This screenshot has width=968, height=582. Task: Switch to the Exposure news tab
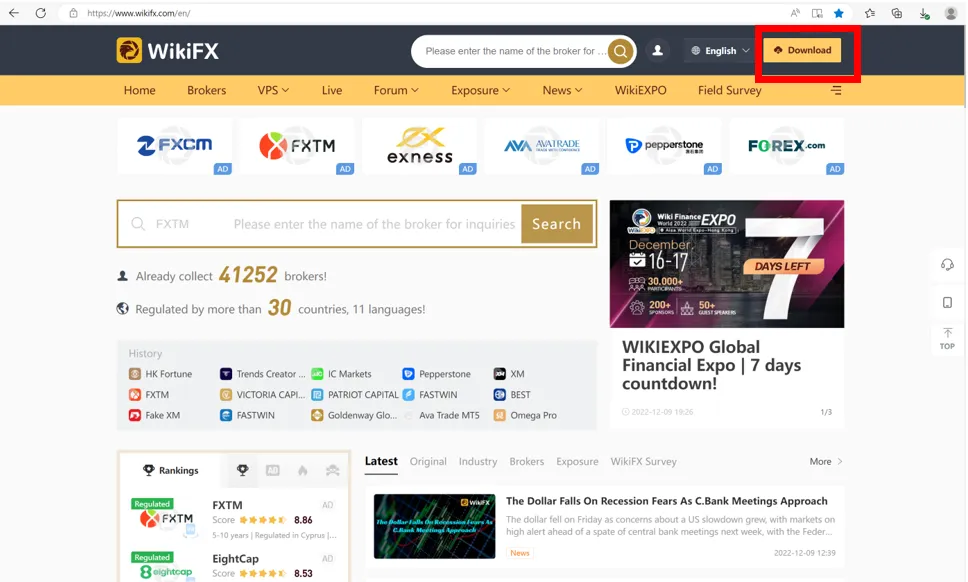pyautogui.click(x=577, y=461)
